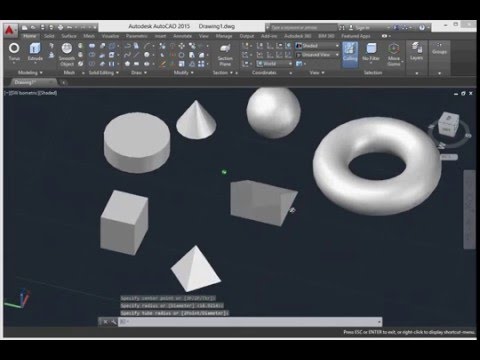
Task: Click the Undo arrow in Quick Access toolbar
Action: click(69, 28)
